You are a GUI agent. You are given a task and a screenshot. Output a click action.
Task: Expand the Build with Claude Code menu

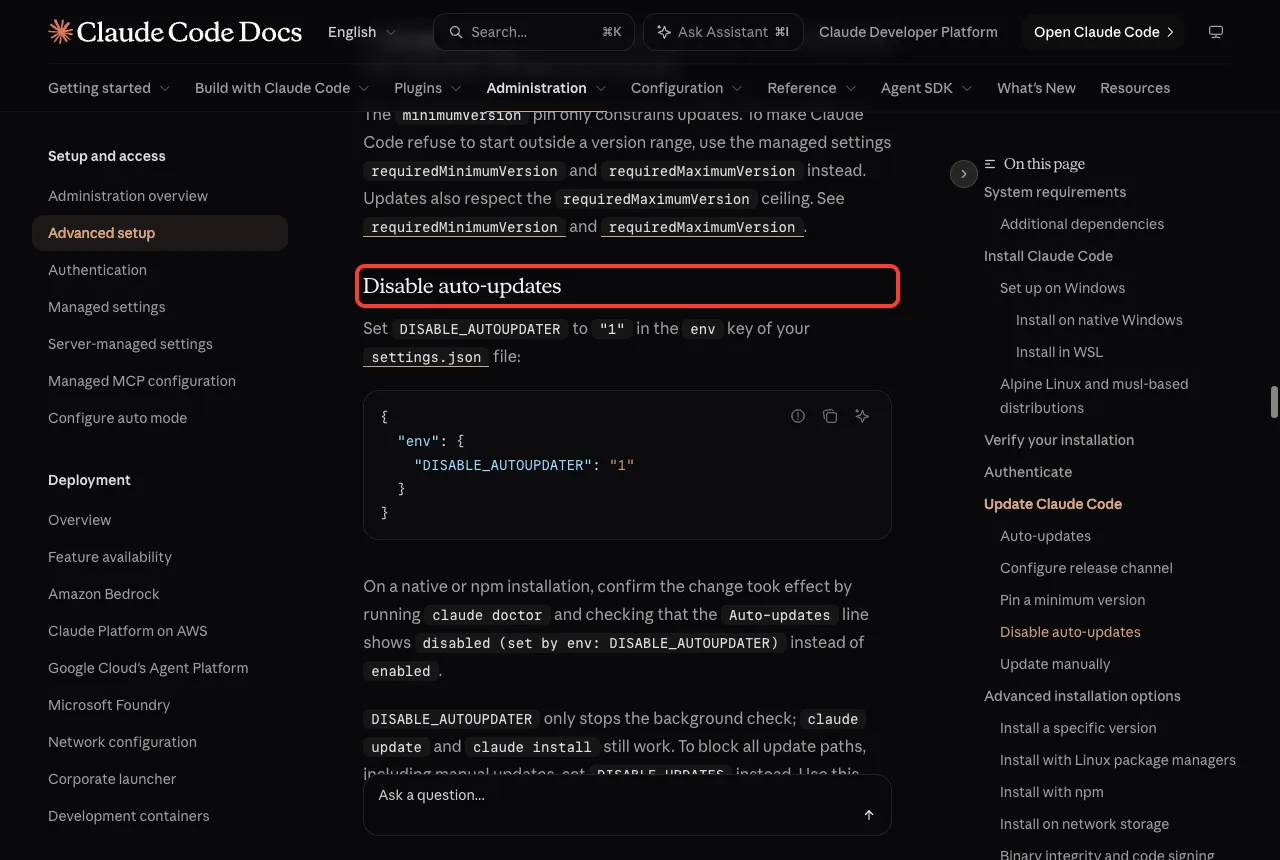point(282,88)
